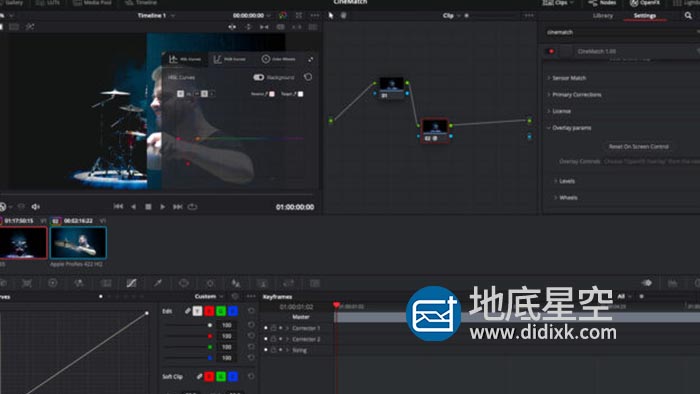
Task: Reset the Soft Clip settings
Action: pyautogui.click(x=251, y=377)
